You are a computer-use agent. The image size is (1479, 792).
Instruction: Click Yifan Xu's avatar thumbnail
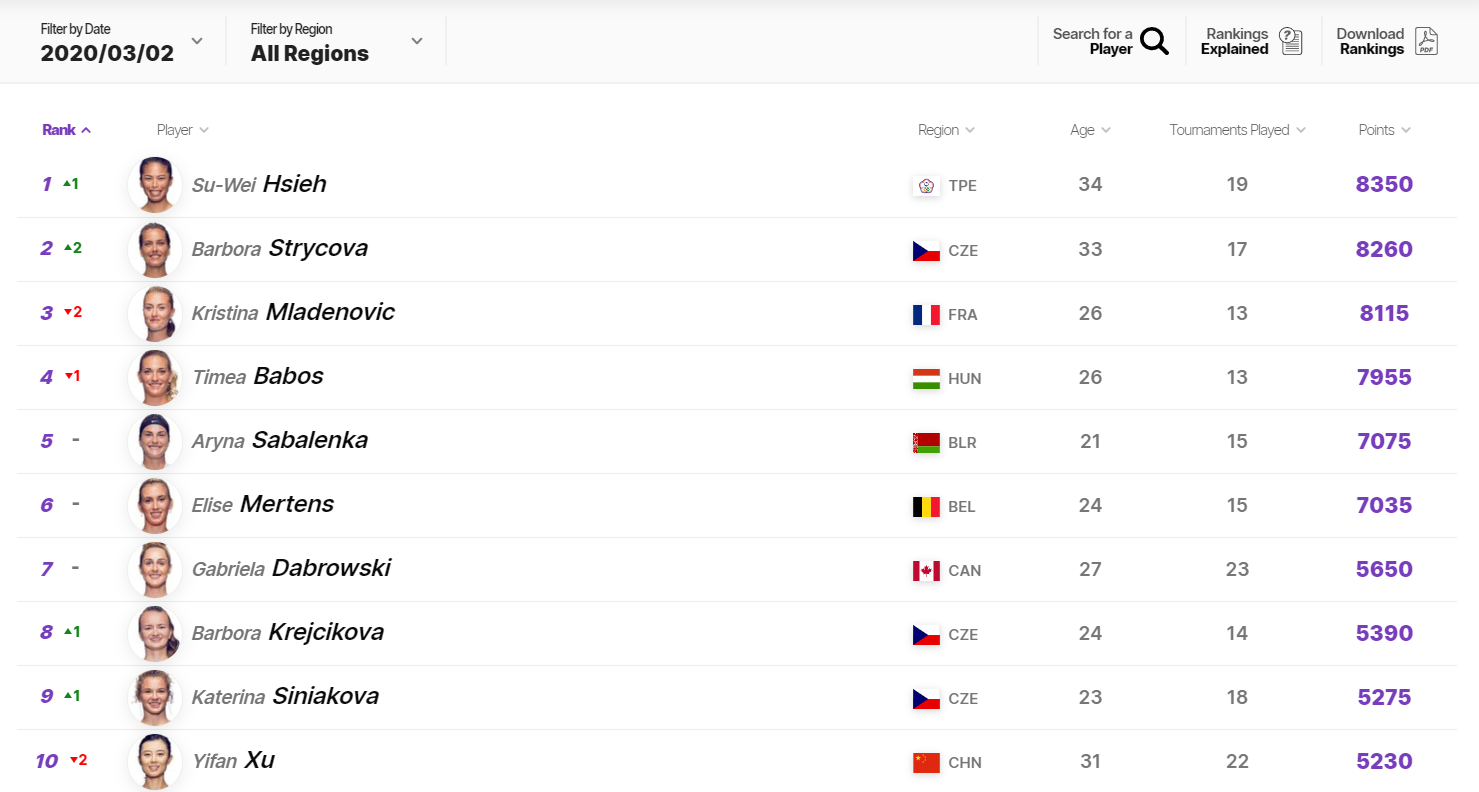pos(155,761)
